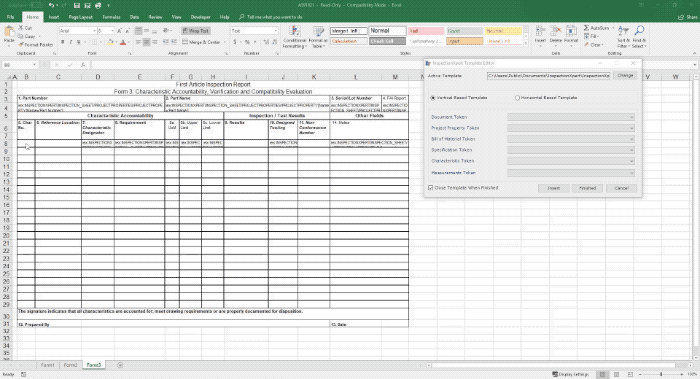Click the Insert button in Template Editor dialog

[x=554, y=188]
